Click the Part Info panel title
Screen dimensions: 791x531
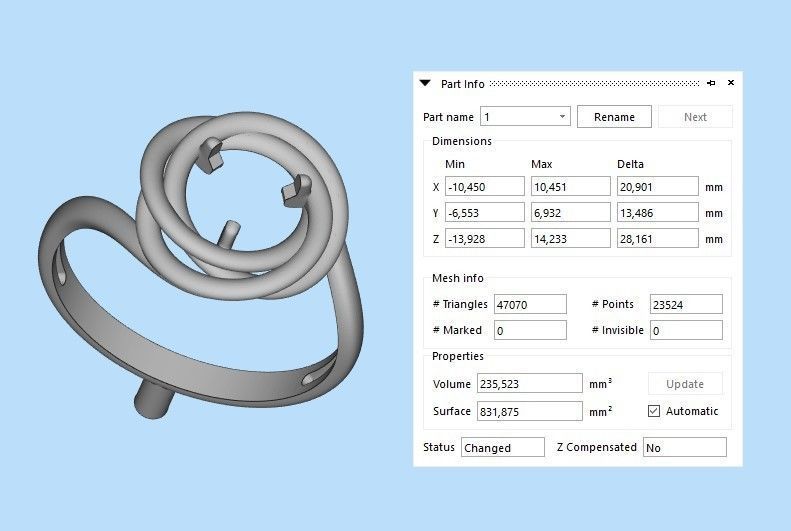pos(462,84)
